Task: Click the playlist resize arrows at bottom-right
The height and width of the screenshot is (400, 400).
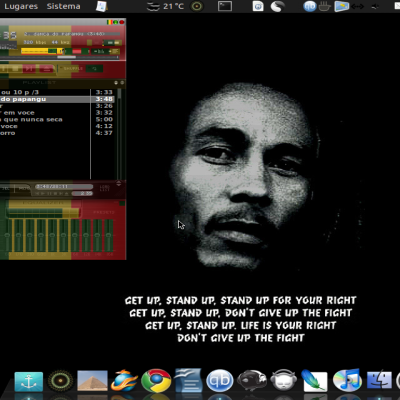Action: click(x=119, y=183)
